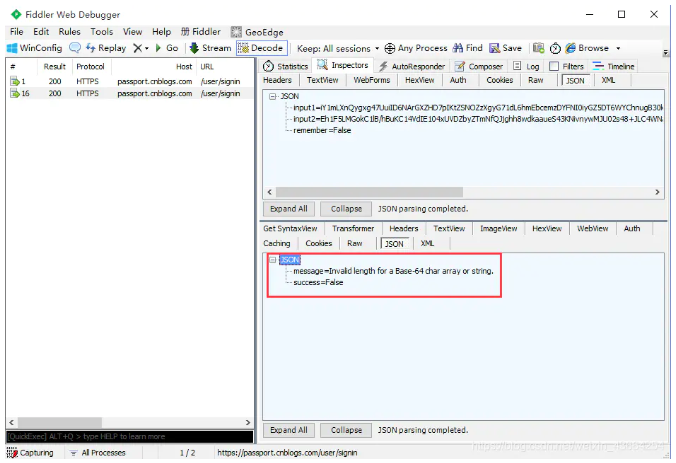Tick the Filters tab checkbox
The image size is (676, 463).
click(x=554, y=66)
